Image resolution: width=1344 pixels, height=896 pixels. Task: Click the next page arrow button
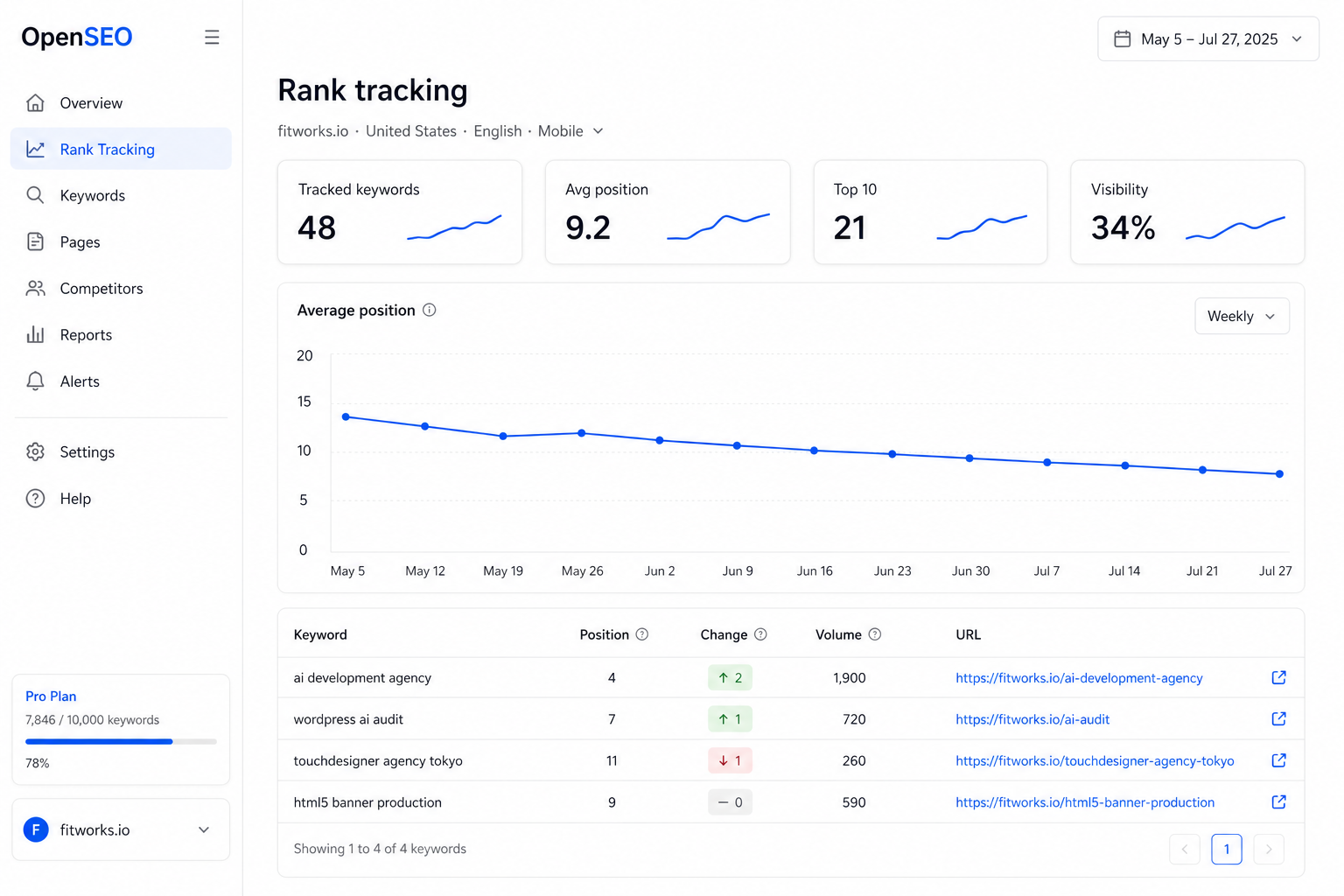[x=1269, y=849]
